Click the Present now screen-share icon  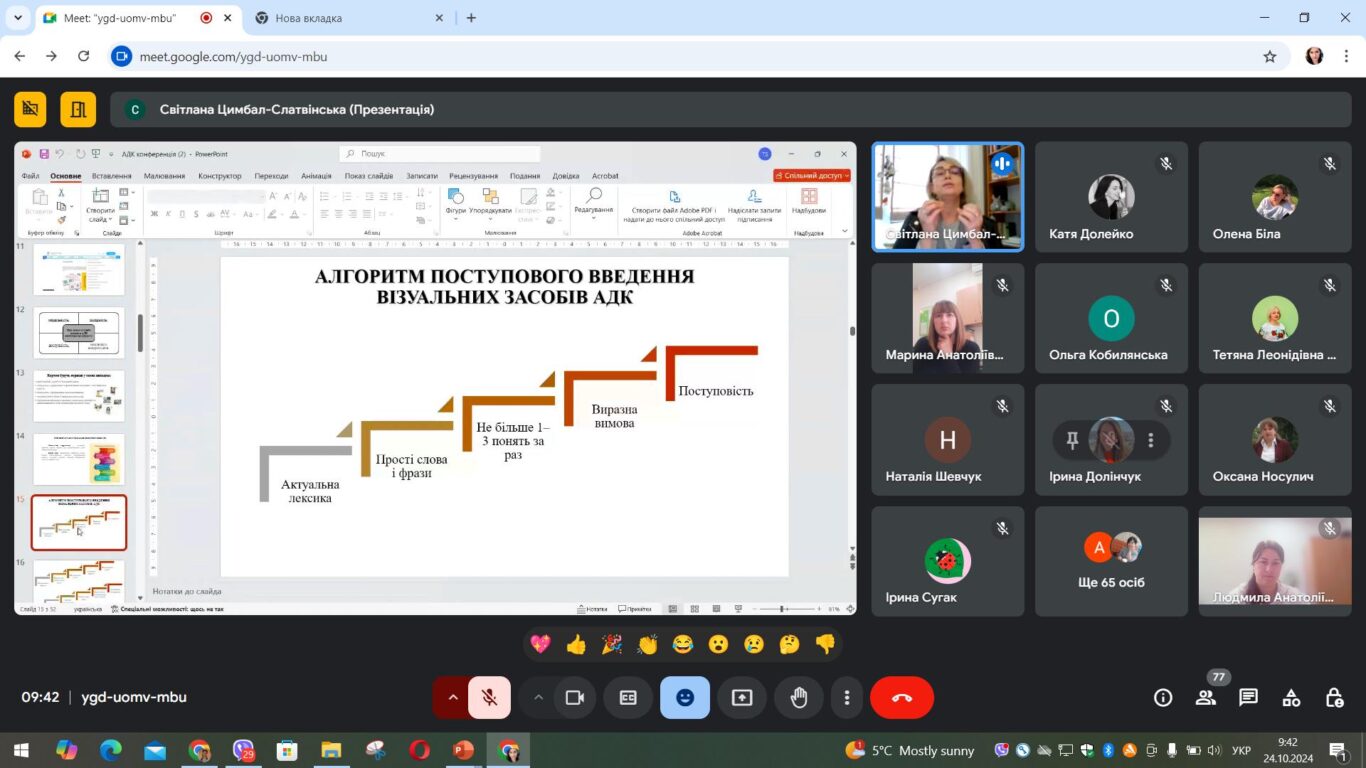(x=741, y=698)
